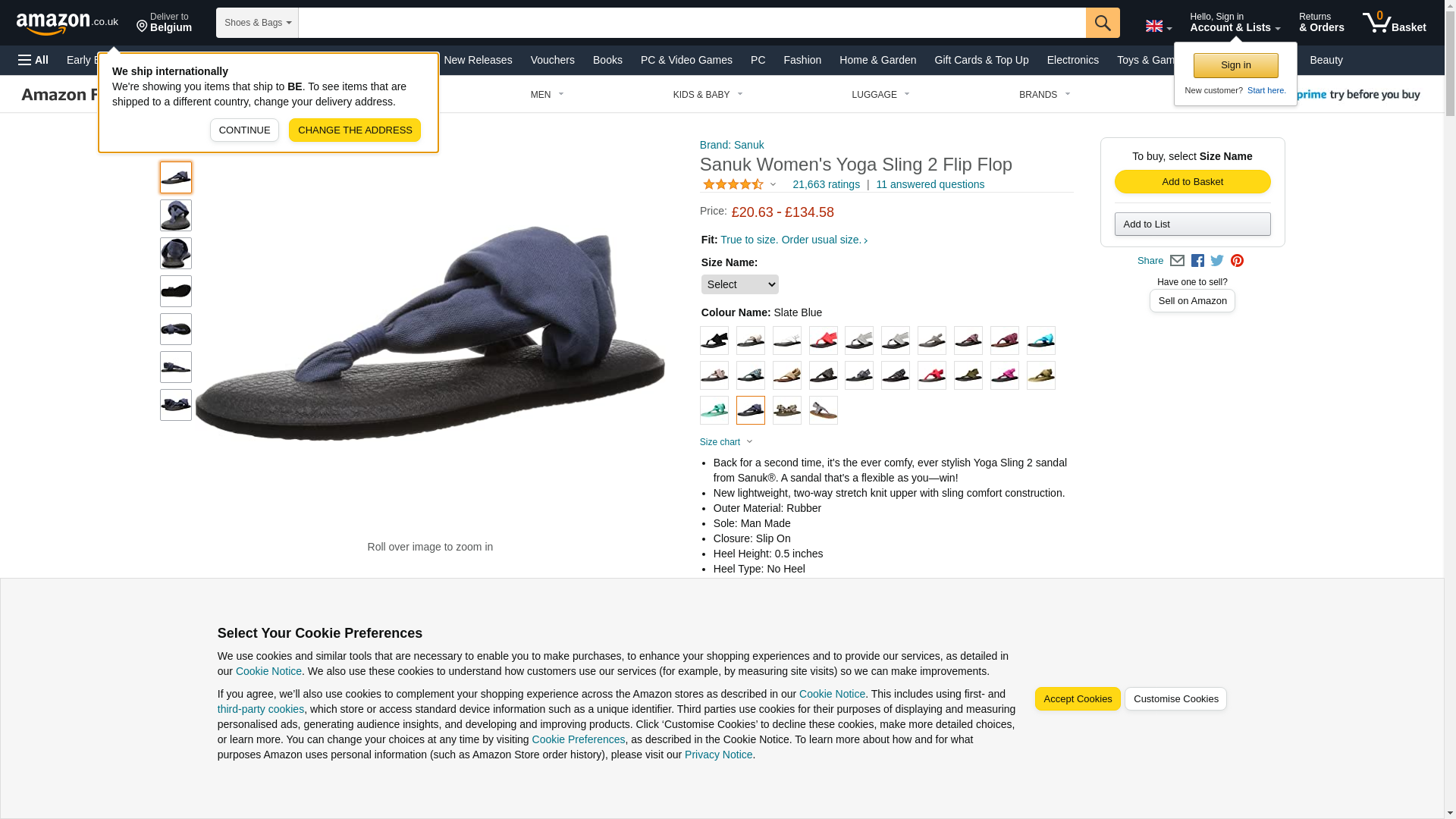Open the LUGGAGE fashion menu

pos(880,95)
